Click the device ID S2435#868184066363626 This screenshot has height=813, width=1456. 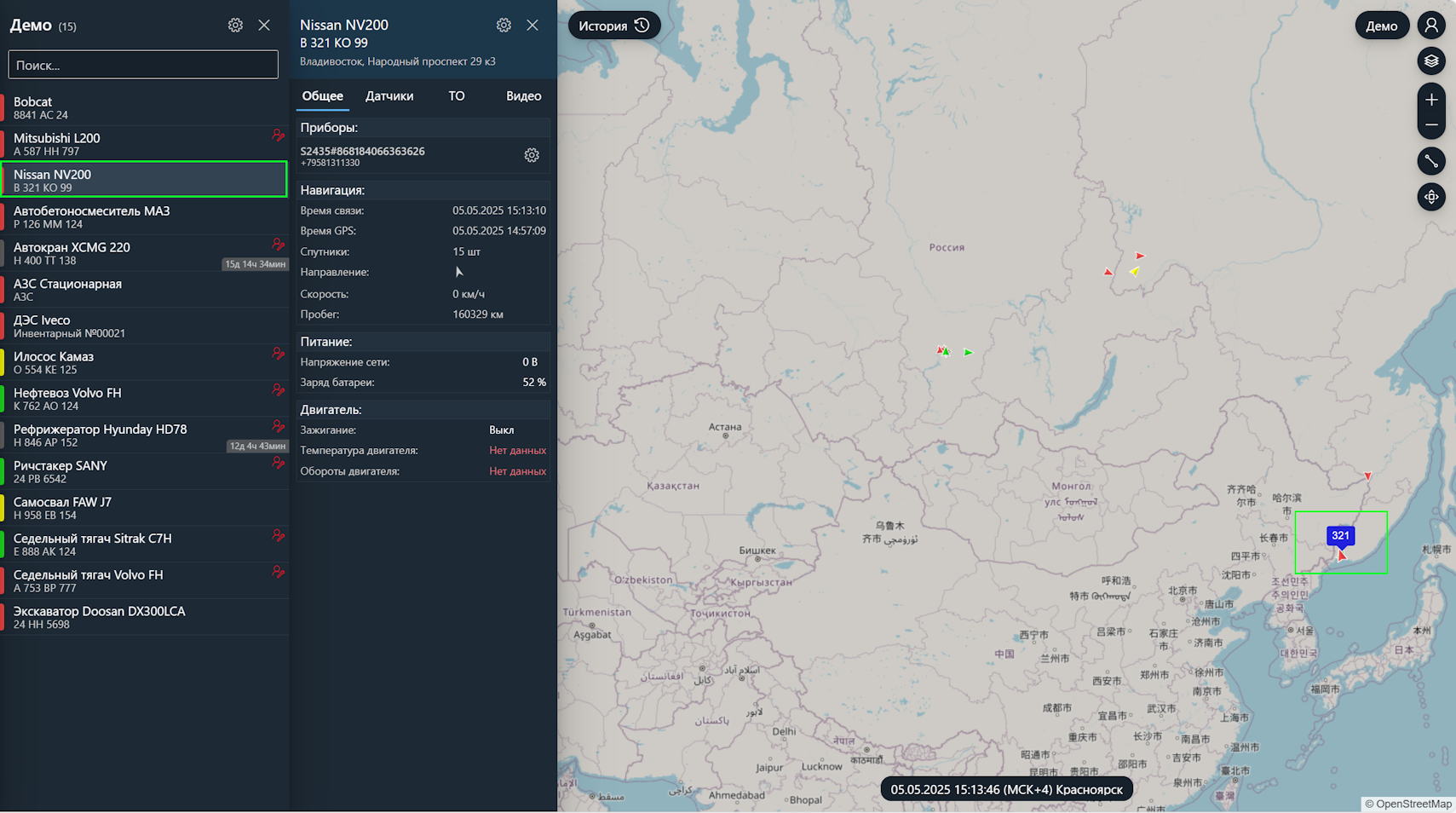point(362,151)
